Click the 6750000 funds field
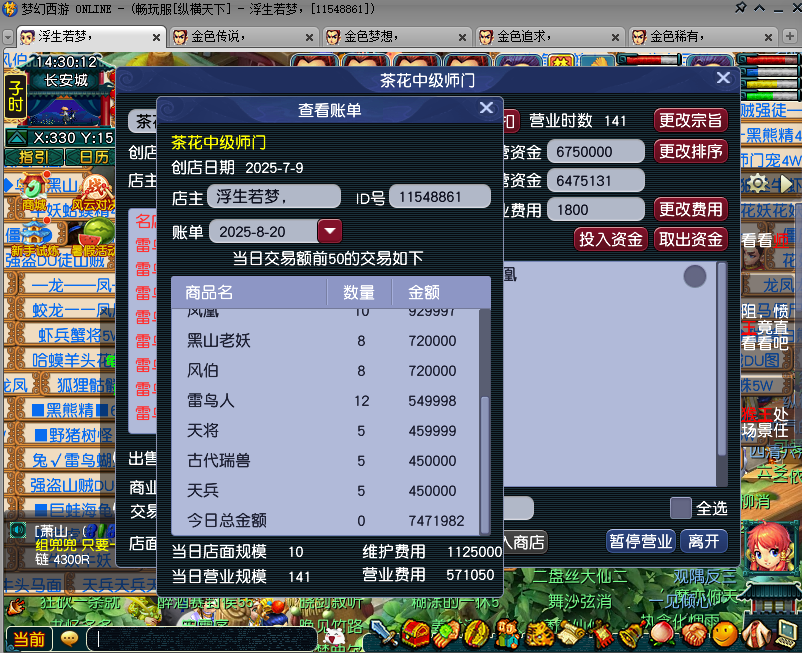 [x=596, y=152]
